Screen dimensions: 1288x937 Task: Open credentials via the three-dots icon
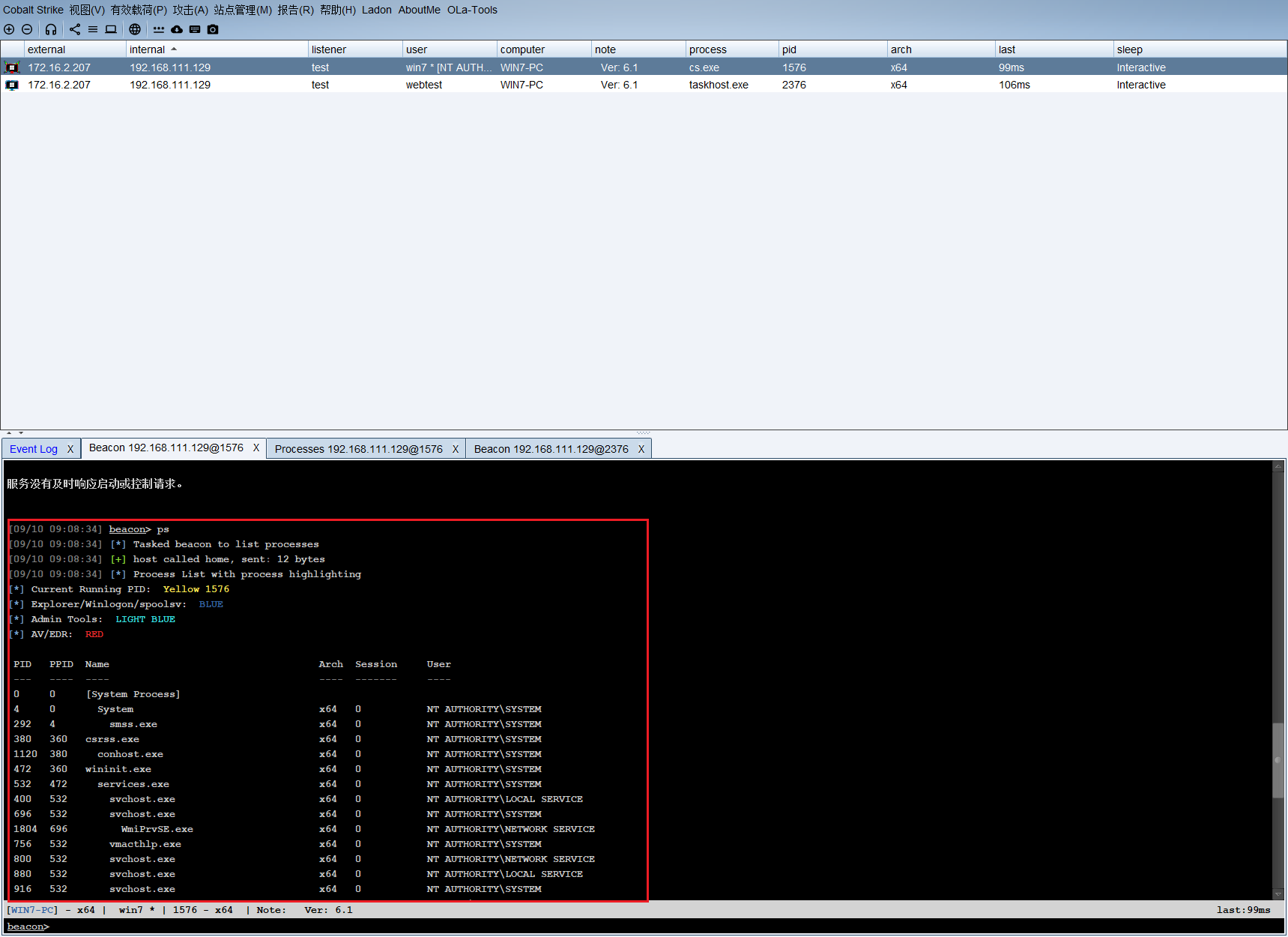point(159,29)
